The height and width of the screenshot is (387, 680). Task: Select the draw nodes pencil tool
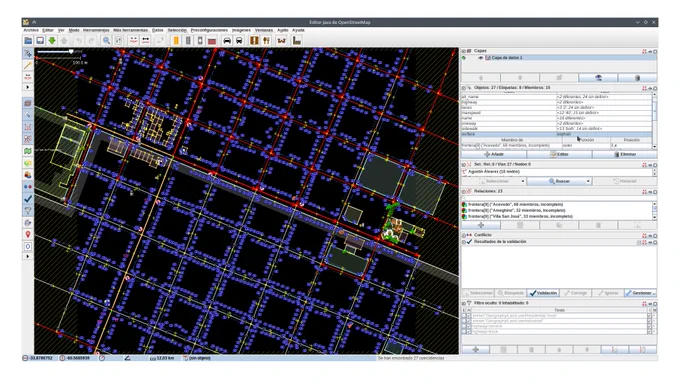click(x=28, y=65)
